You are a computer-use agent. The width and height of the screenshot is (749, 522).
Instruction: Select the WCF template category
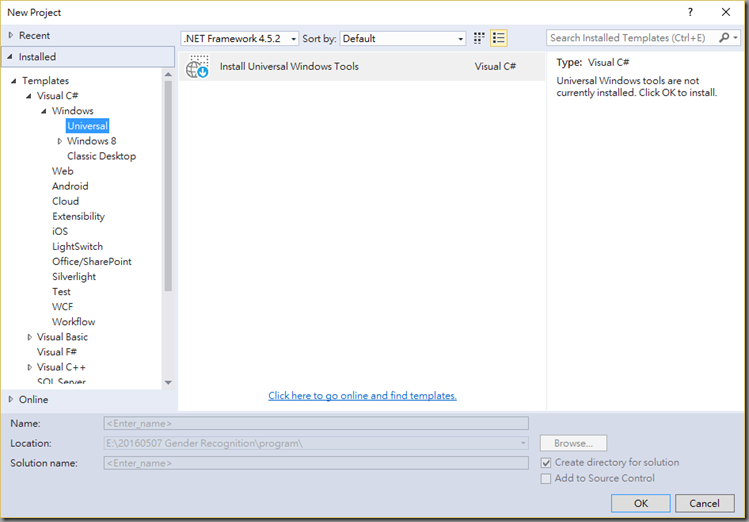(x=63, y=307)
